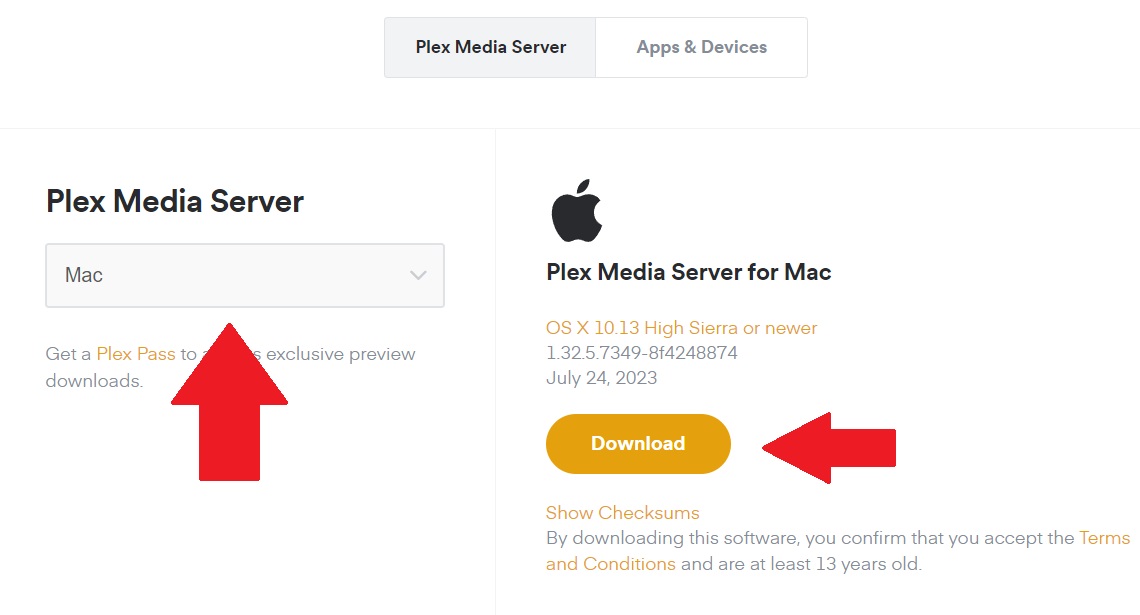Image resolution: width=1140 pixels, height=615 pixels.
Task: Click the version number 1.32.5.7349-8f4248874
Action: [641, 352]
